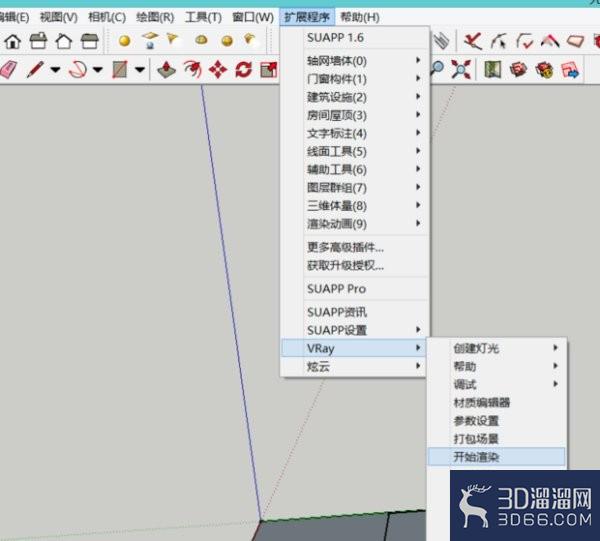
Task: Open the dropdown arrow beside the pencil tool
Action: [55, 70]
